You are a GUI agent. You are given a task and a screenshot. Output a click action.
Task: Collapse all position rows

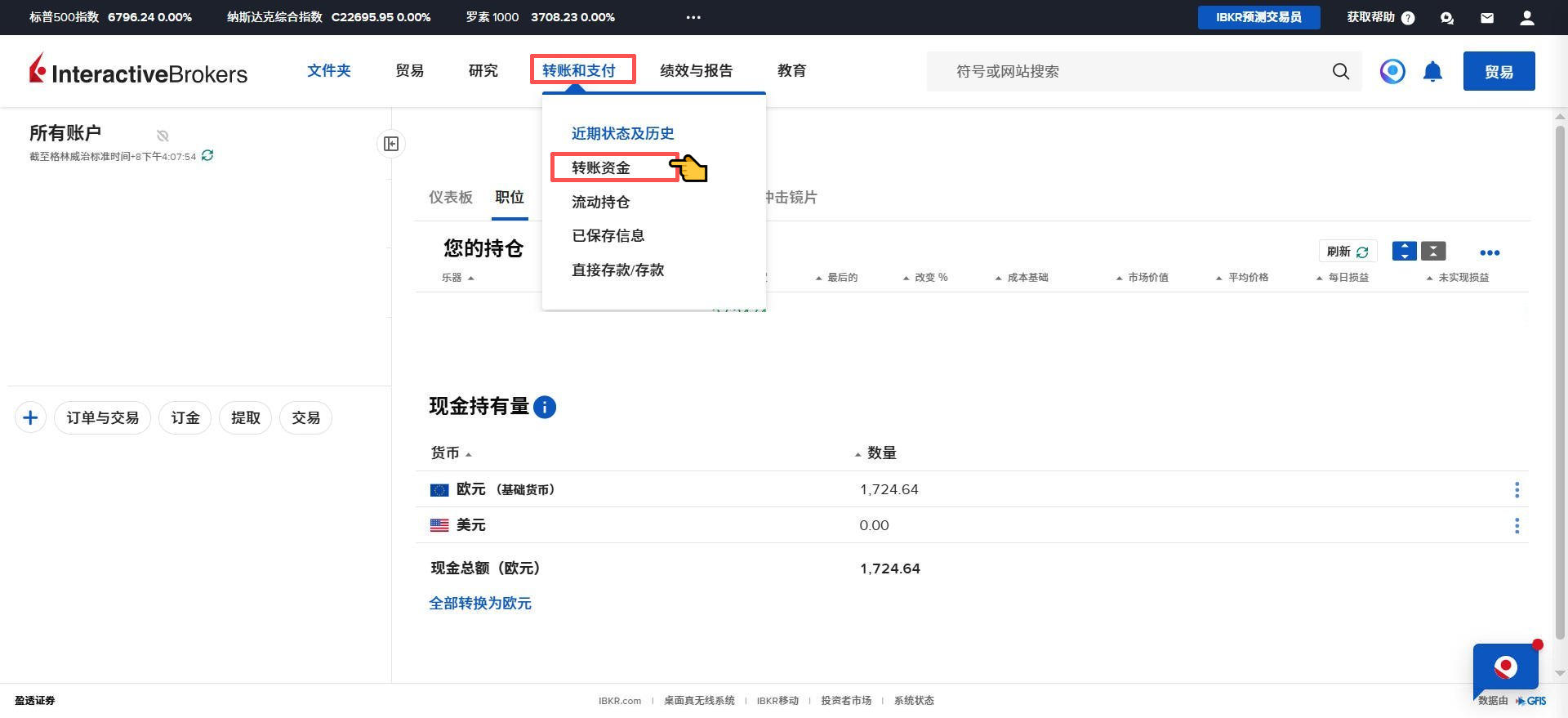1433,252
